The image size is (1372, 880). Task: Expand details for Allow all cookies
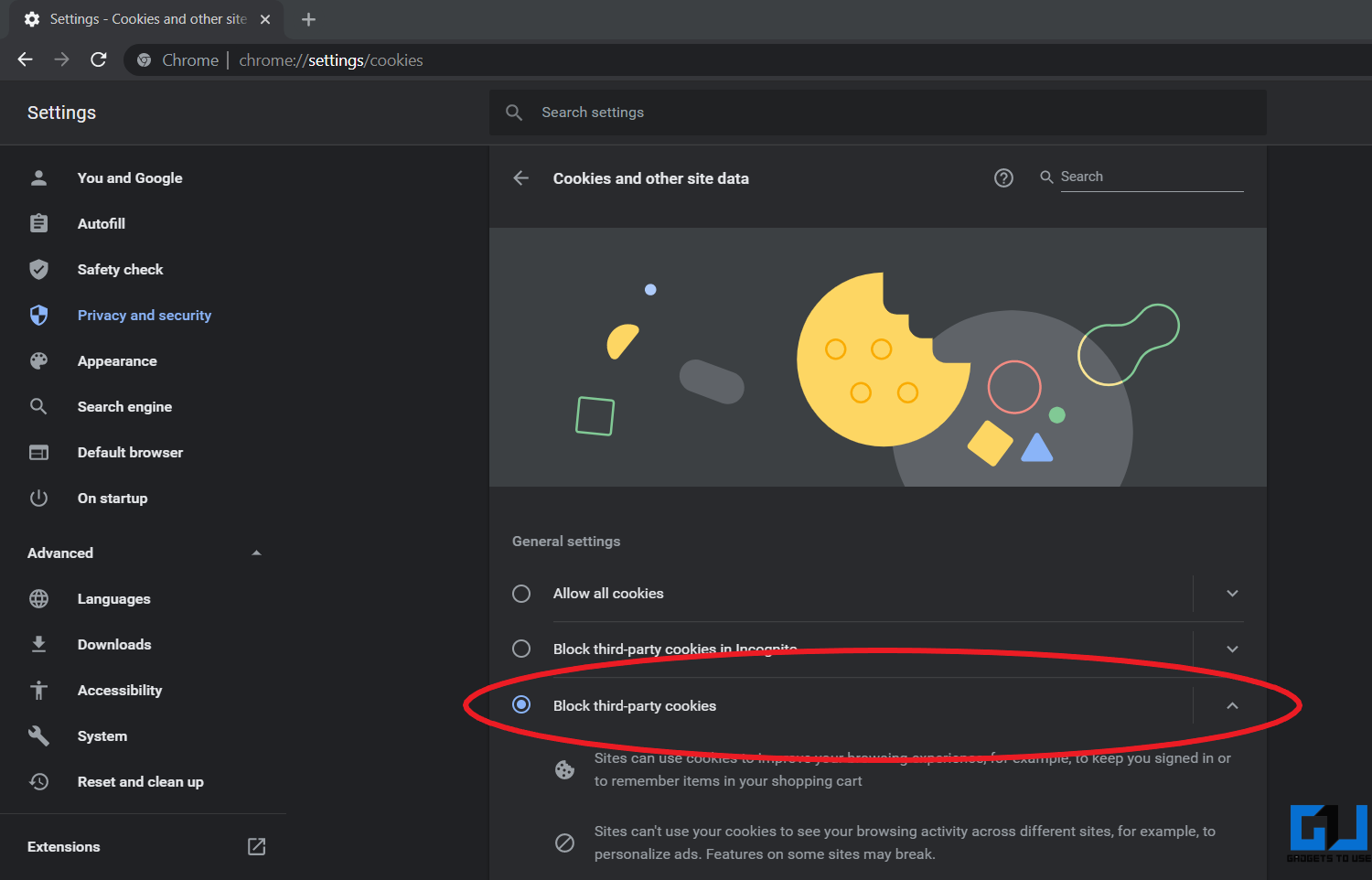(x=1232, y=594)
